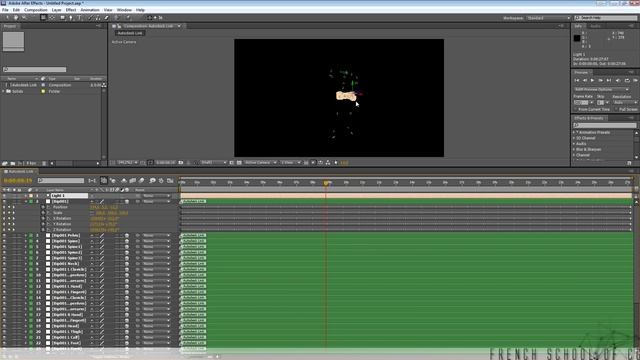Screen dimensions: 640x360
Task: Open the Graph Editor in timeline
Action: [x=171, y=180]
